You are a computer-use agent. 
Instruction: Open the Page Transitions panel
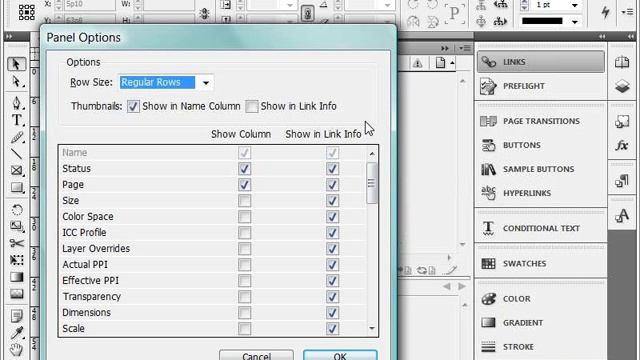541,121
